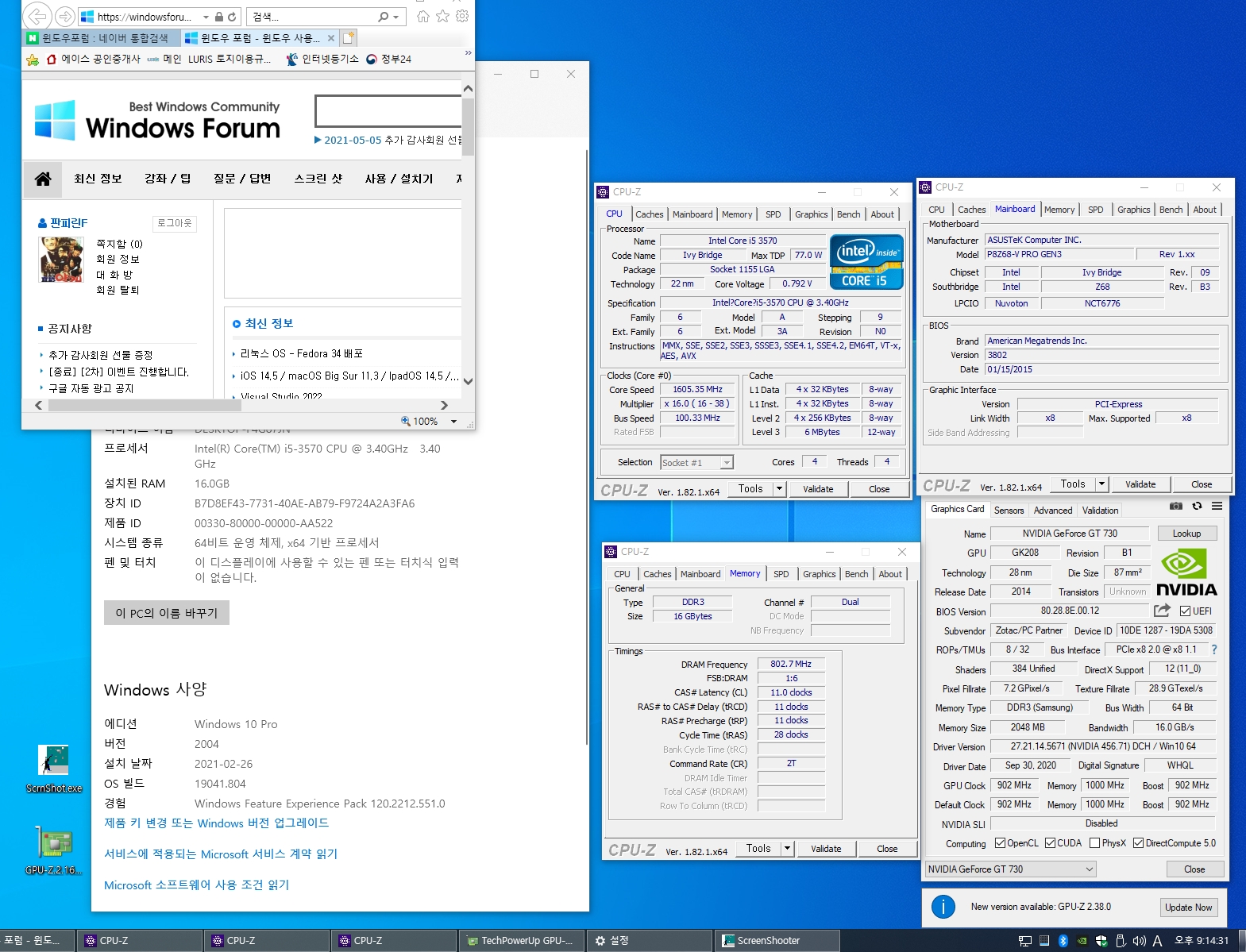Switch to Caches tab in CPU window
1246x952 pixels.
point(649,214)
